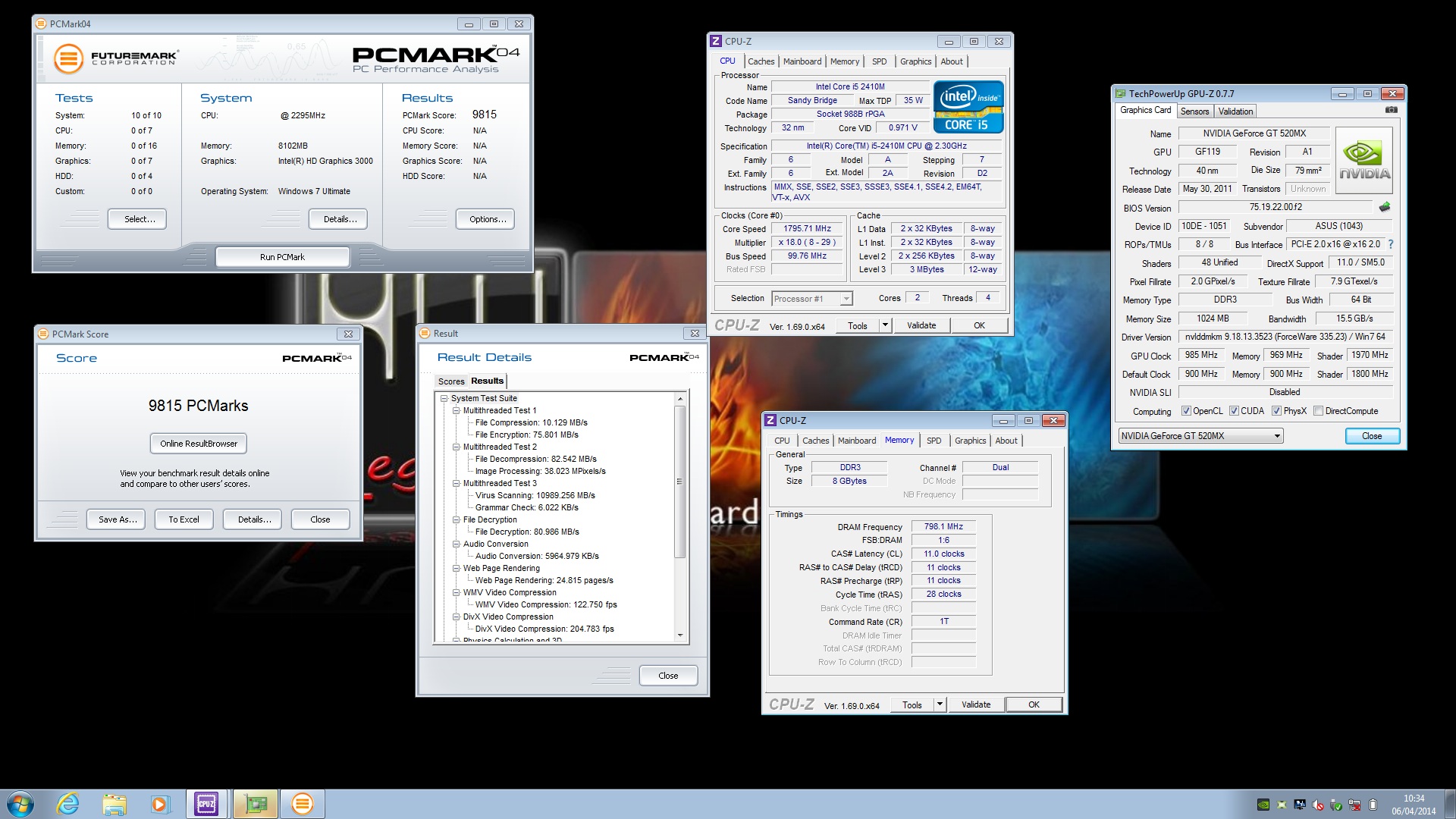Switch to SPD tab in Memory CPU-Z window
This screenshot has width=1456, height=819.
[934, 441]
